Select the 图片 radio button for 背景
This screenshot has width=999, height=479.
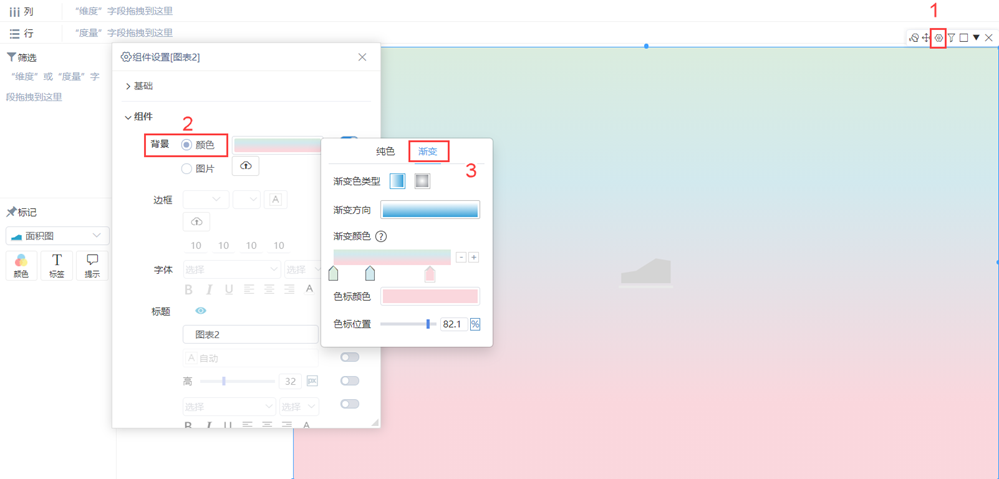click(x=187, y=169)
